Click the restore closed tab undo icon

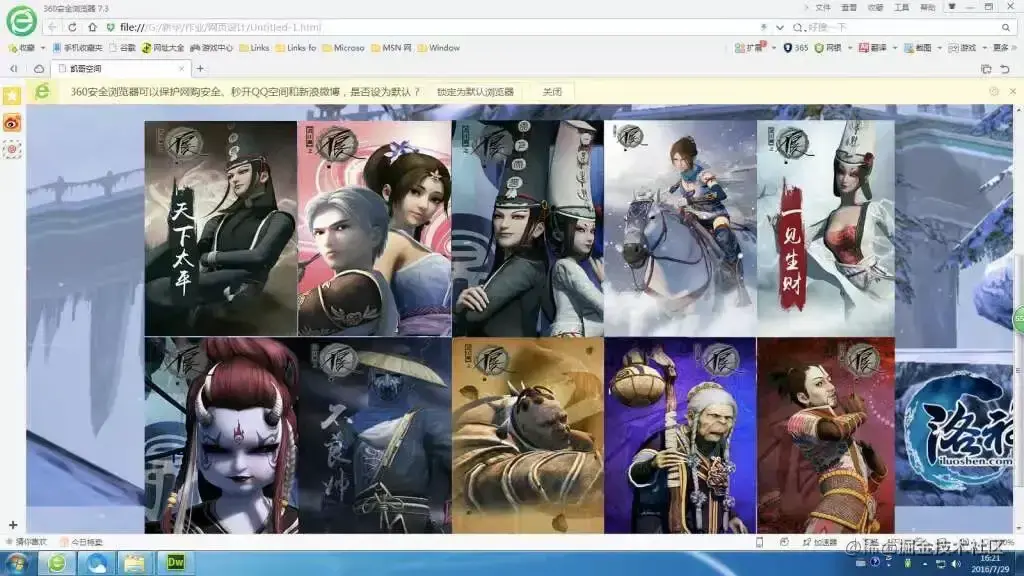[1006, 69]
